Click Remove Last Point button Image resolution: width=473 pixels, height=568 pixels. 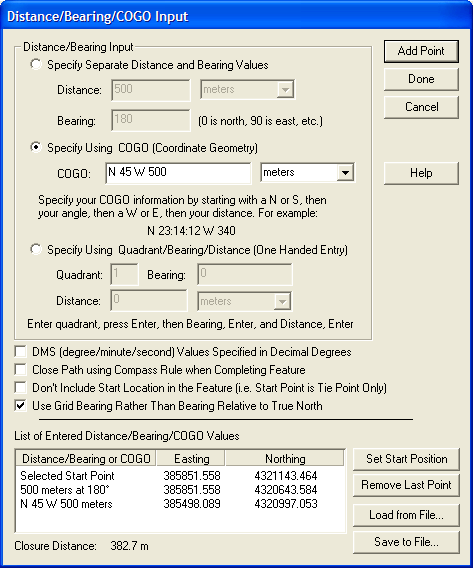pyautogui.click(x=406, y=485)
